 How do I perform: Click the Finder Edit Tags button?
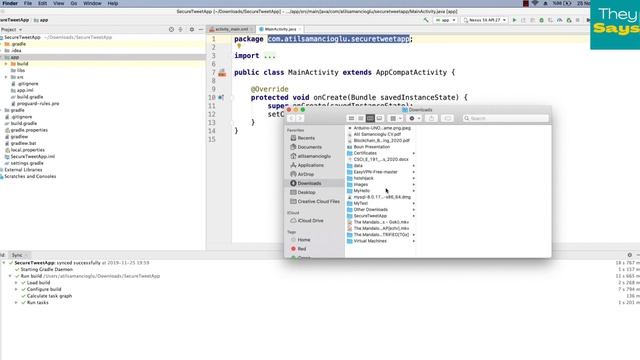447,118
